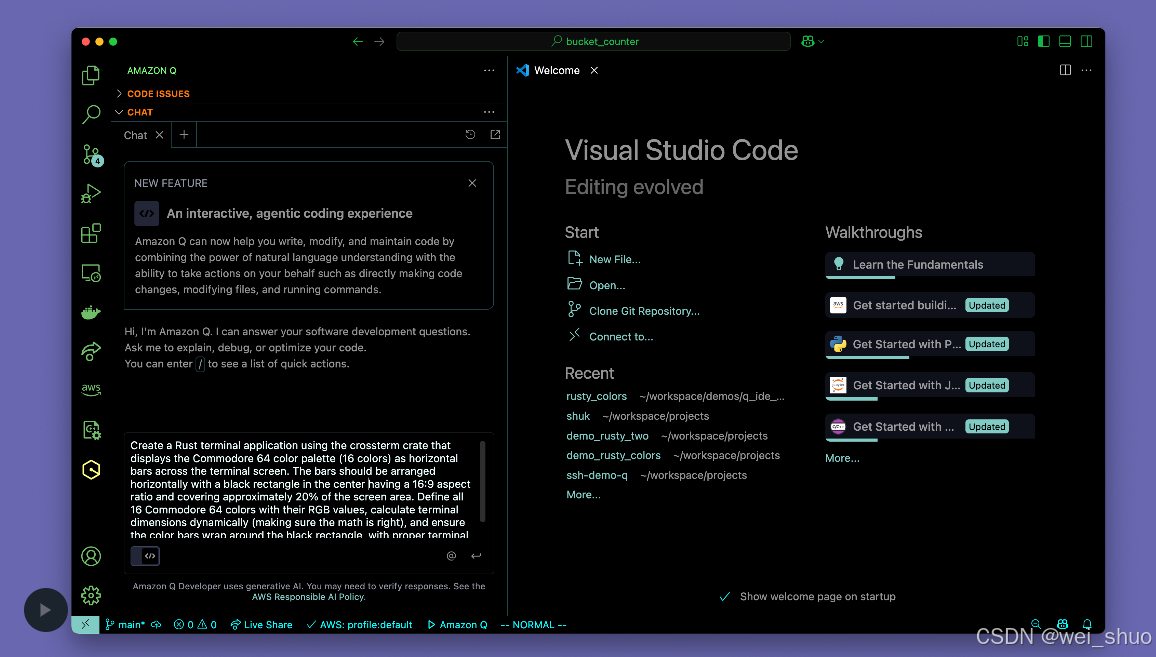Click AWS: profile:default status item
Image resolution: width=1156 pixels, height=657 pixels.
click(359, 625)
